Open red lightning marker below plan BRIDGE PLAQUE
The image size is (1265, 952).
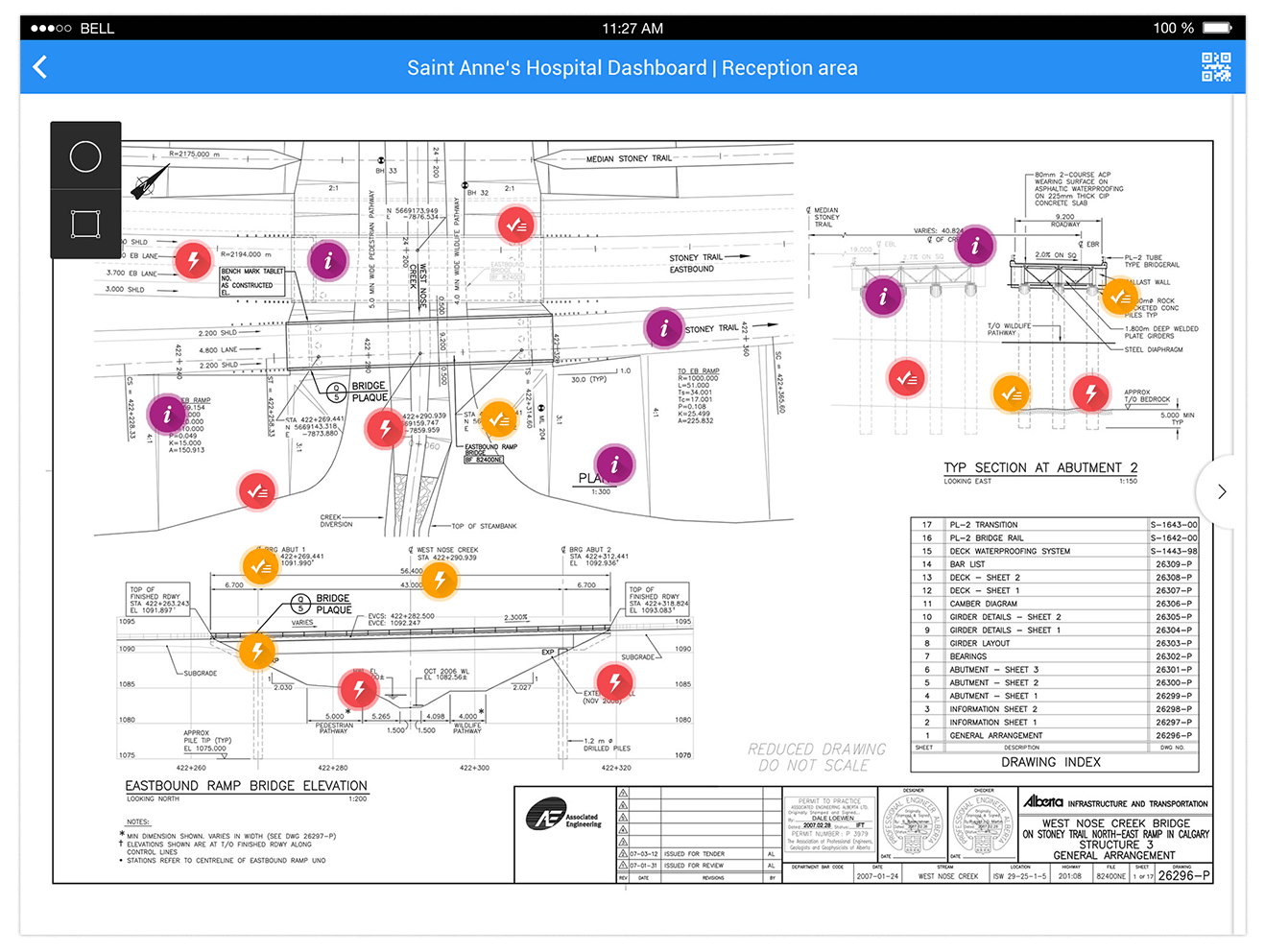[385, 429]
